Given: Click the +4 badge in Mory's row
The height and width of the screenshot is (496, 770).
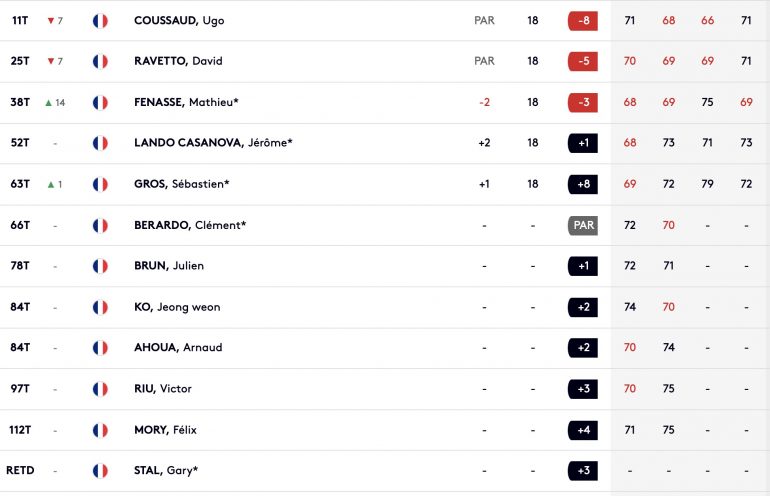Looking at the screenshot, I should (583, 430).
